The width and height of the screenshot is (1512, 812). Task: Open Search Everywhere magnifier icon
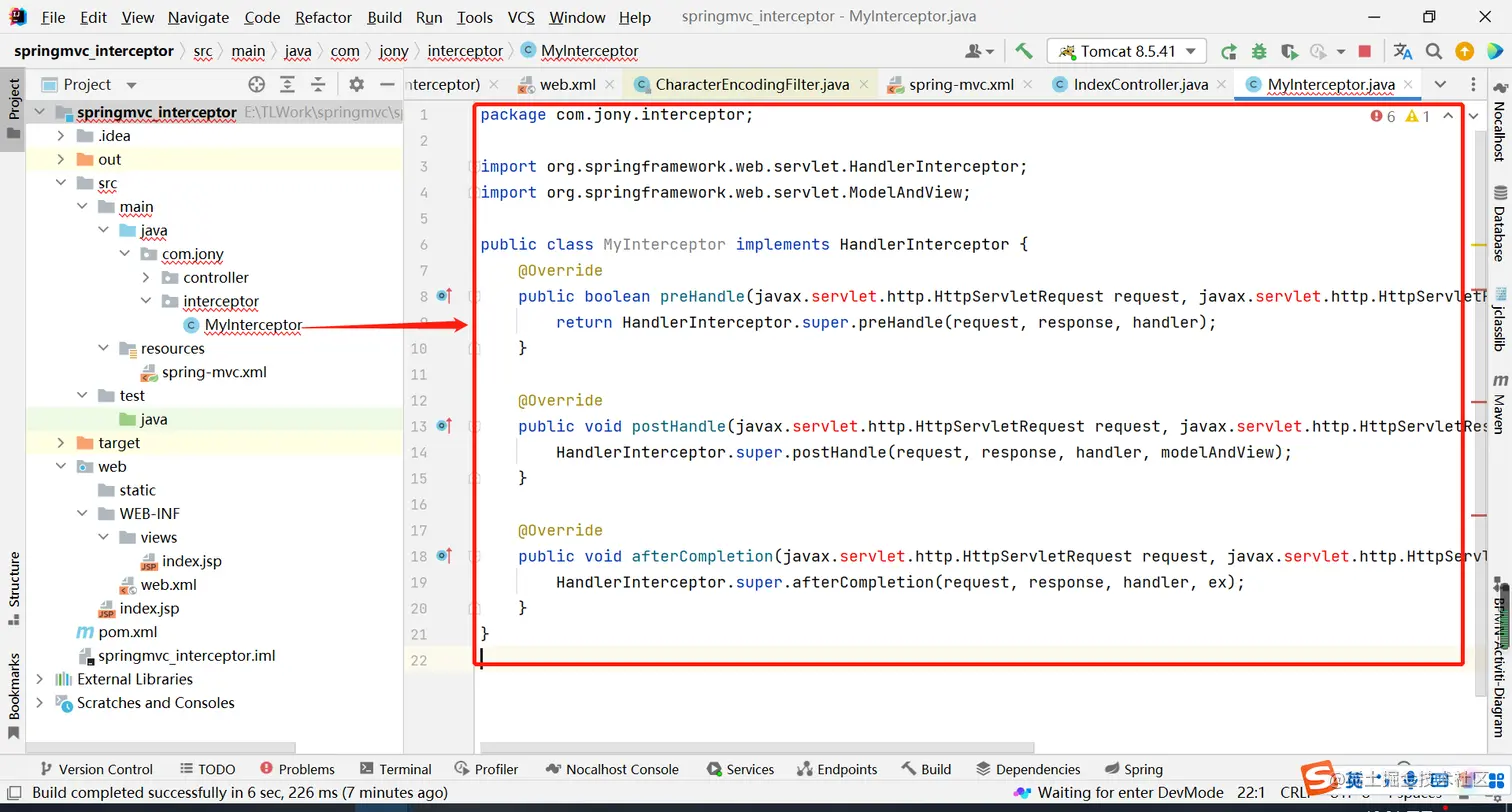click(x=1434, y=51)
